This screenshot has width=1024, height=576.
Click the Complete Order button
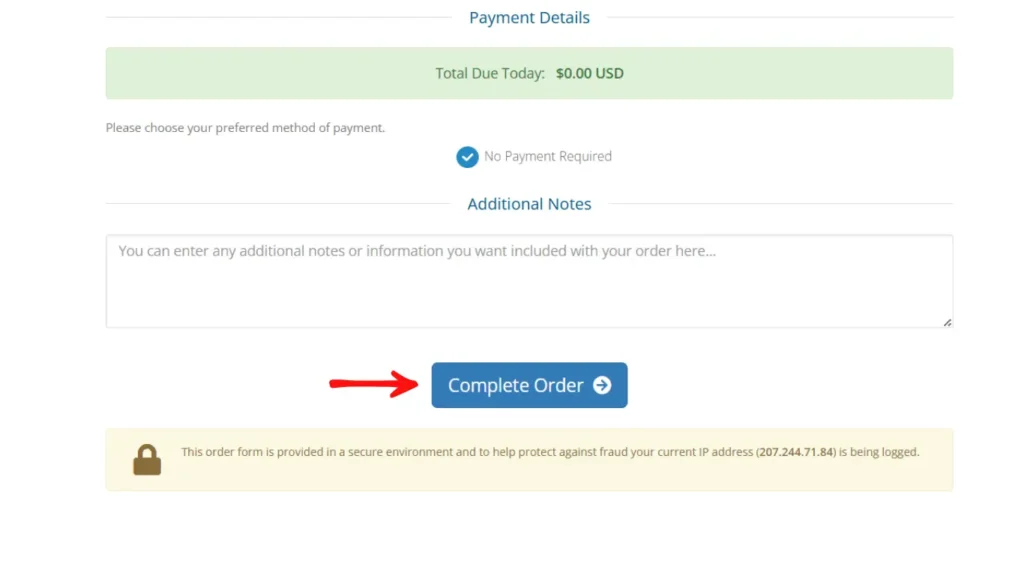coord(516,385)
